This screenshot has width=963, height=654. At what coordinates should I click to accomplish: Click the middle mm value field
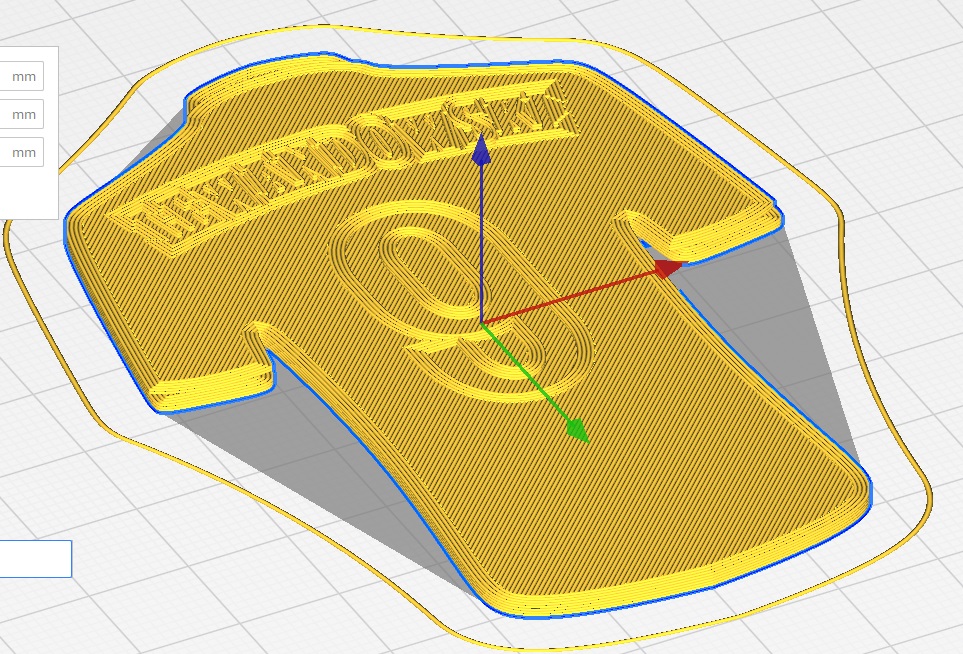(x=21, y=115)
